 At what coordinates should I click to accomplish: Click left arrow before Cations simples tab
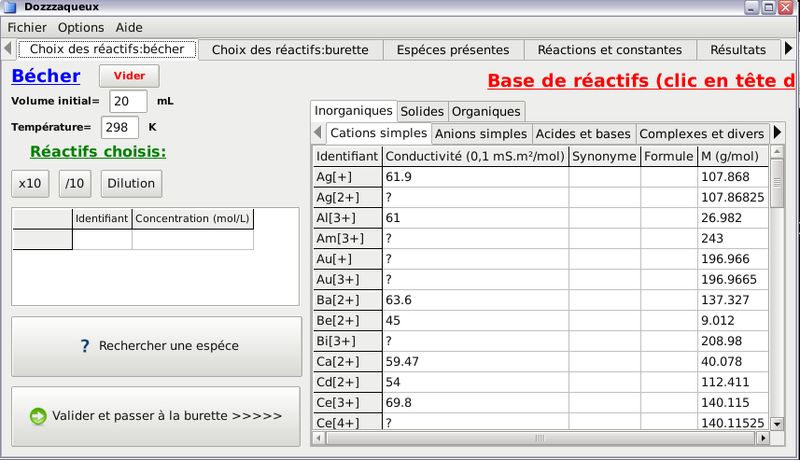point(318,133)
